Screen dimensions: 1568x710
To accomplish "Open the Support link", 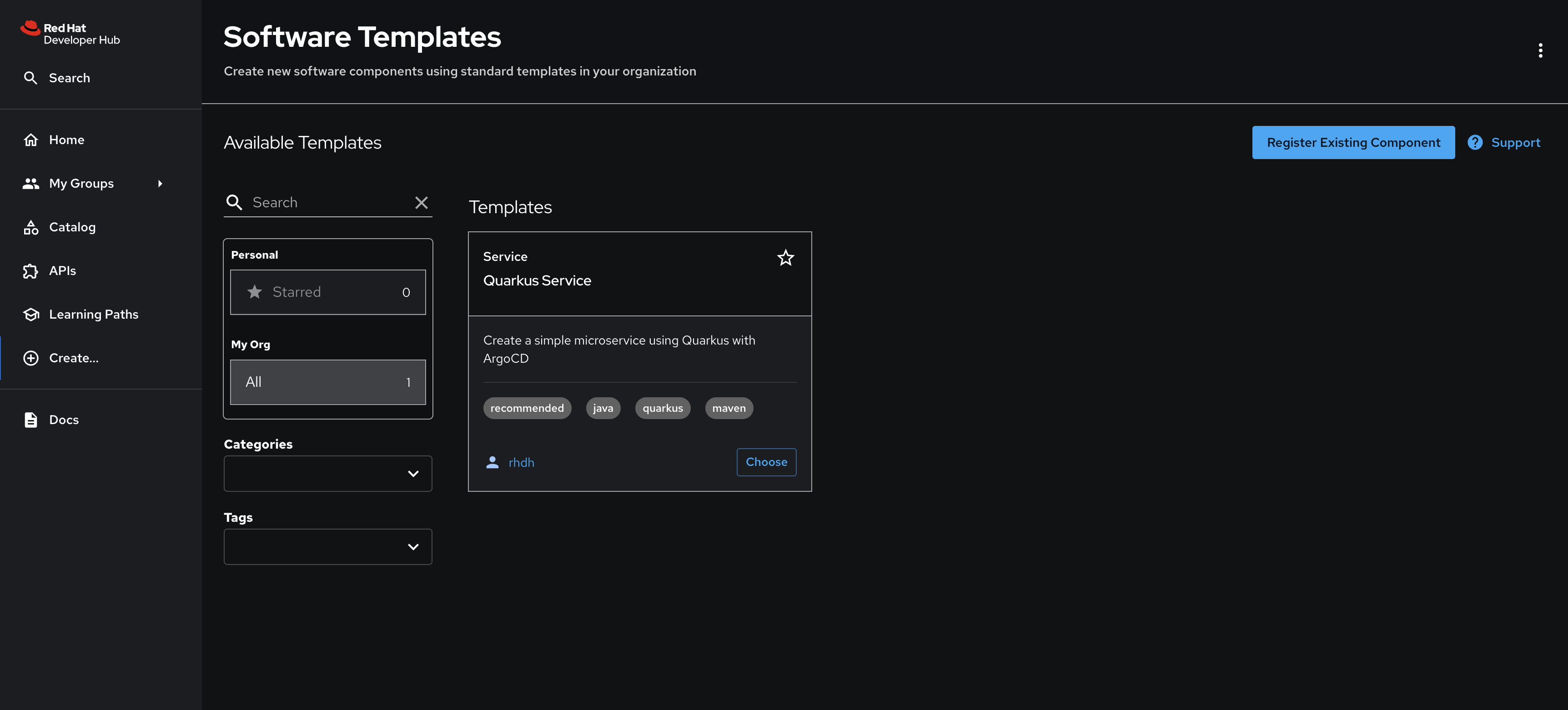I will (1515, 142).
